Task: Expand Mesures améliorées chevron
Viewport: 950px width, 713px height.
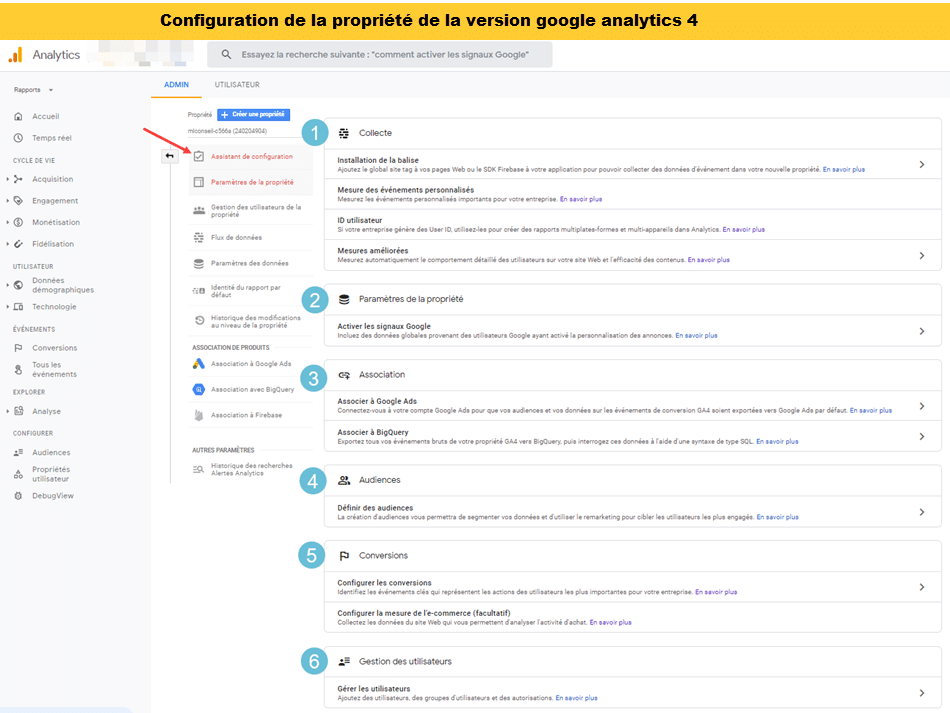Action: click(922, 256)
